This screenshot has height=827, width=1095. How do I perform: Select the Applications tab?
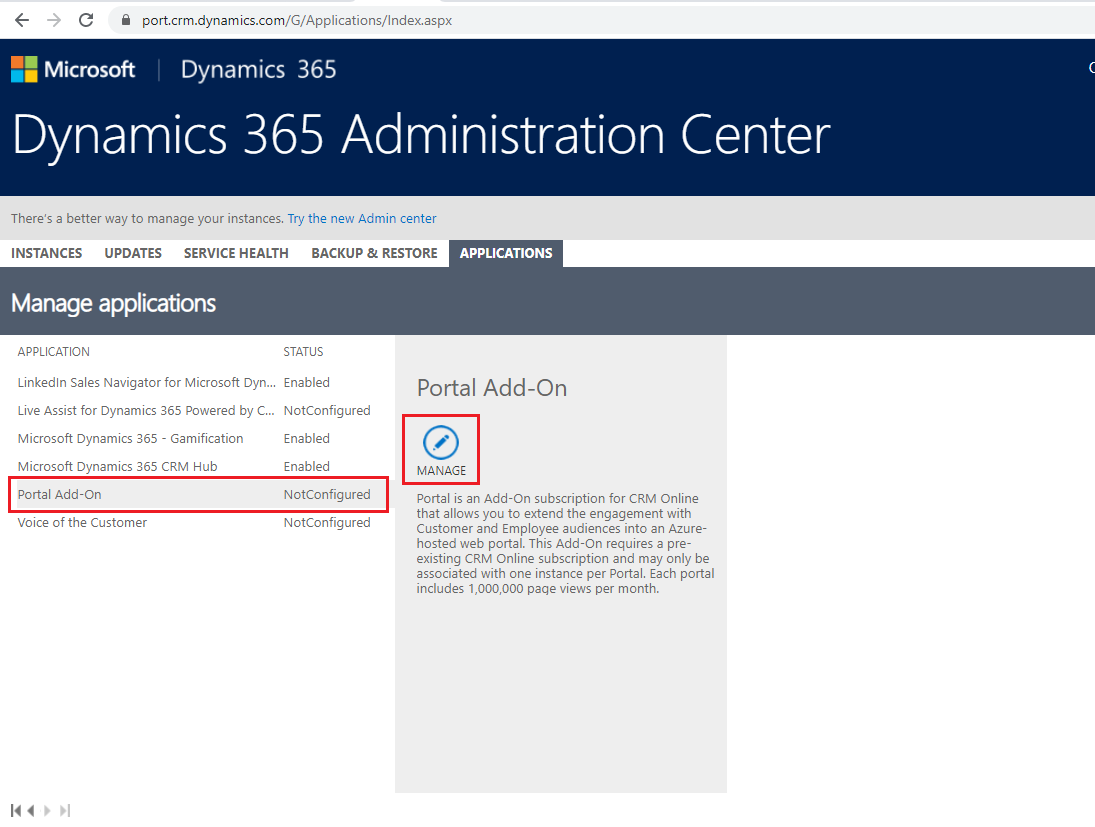point(506,253)
